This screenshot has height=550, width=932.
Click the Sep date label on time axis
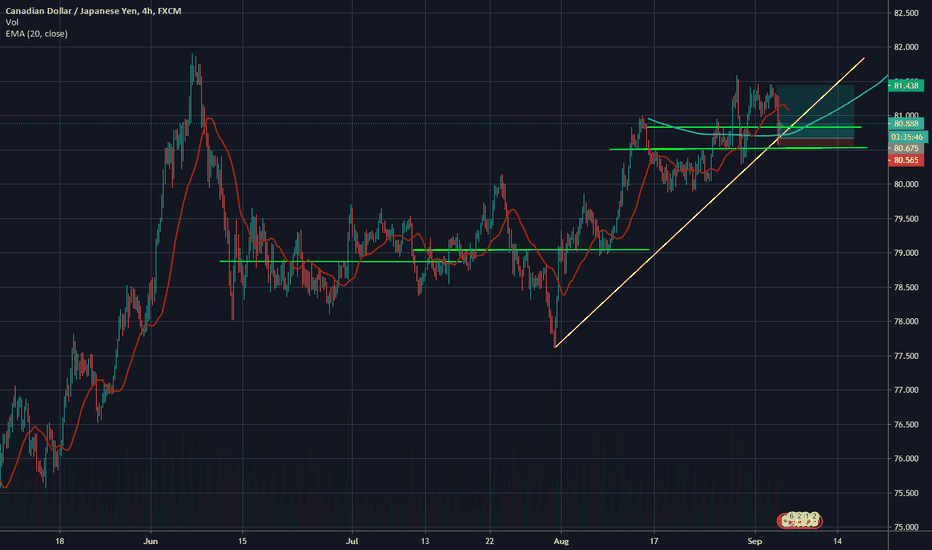754,541
